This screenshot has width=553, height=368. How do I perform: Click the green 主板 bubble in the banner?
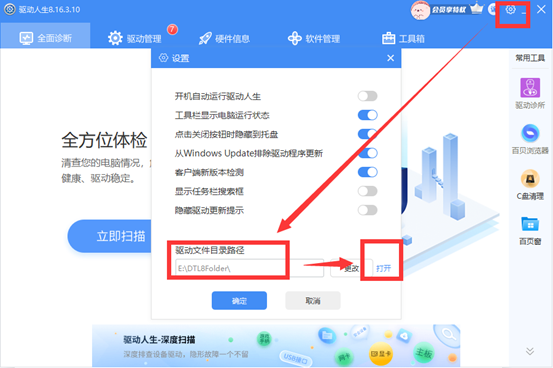click(x=424, y=352)
